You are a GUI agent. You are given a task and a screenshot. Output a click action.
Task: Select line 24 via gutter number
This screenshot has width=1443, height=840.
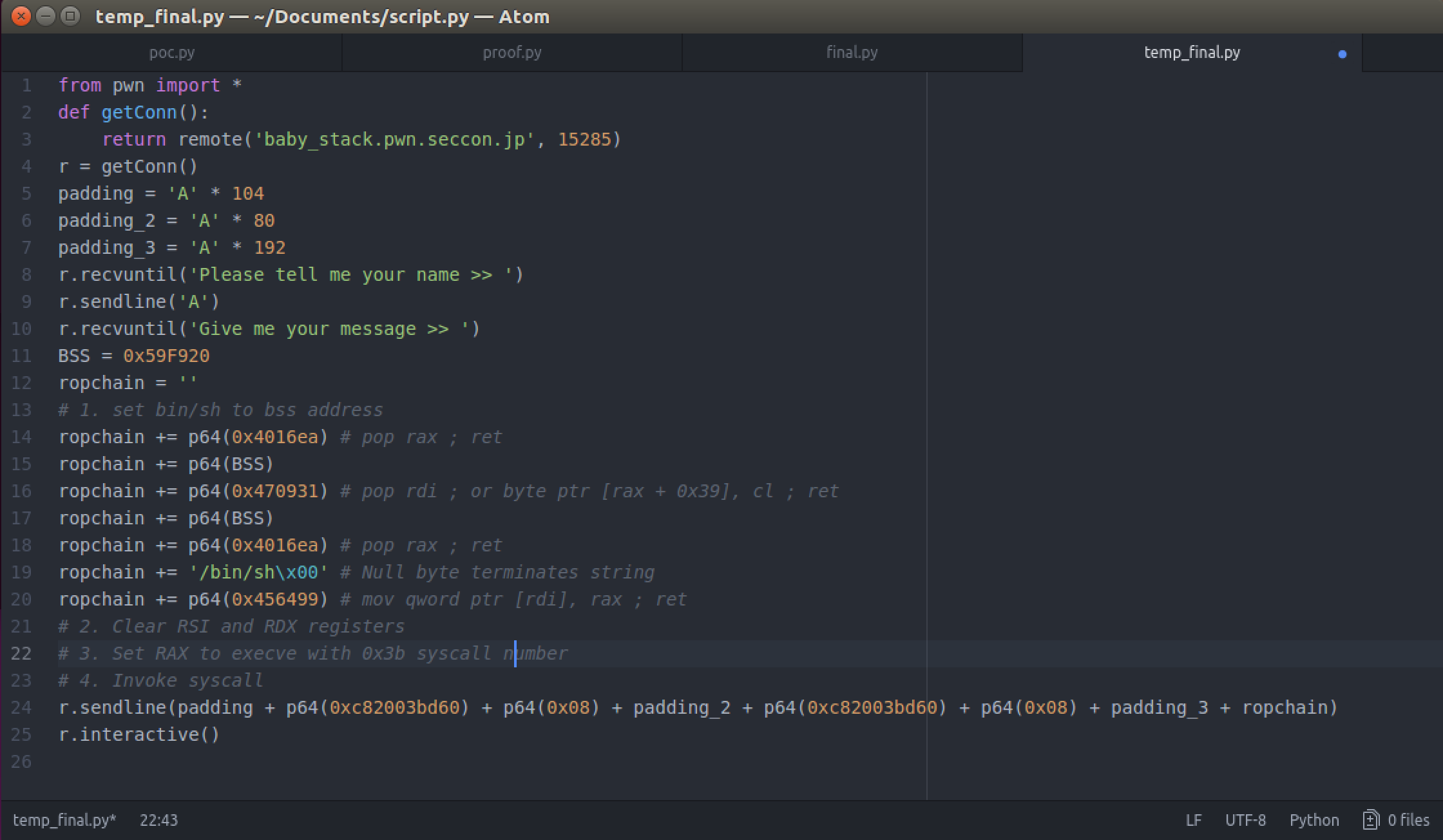(21, 707)
